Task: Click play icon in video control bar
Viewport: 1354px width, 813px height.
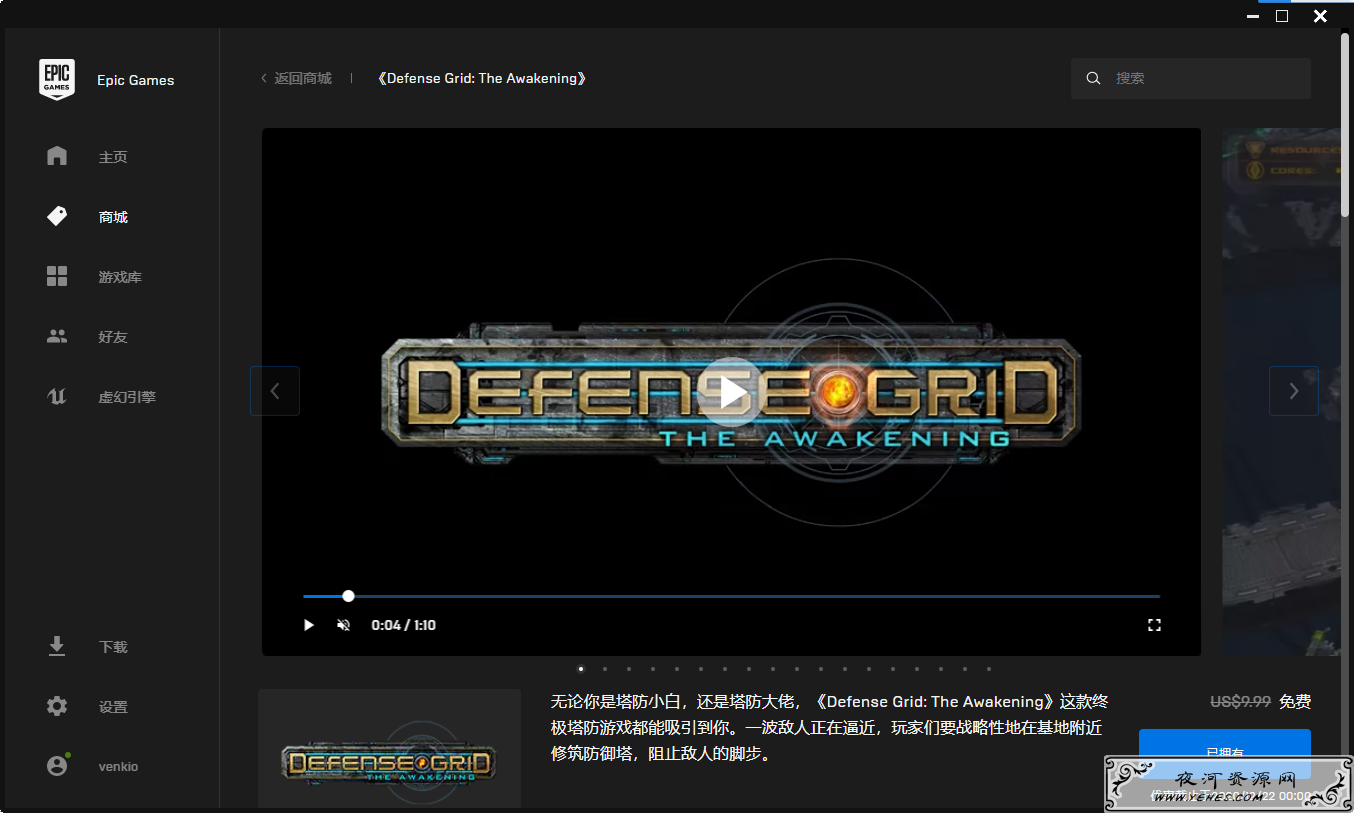Action: pyautogui.click(x=309, y=625)
